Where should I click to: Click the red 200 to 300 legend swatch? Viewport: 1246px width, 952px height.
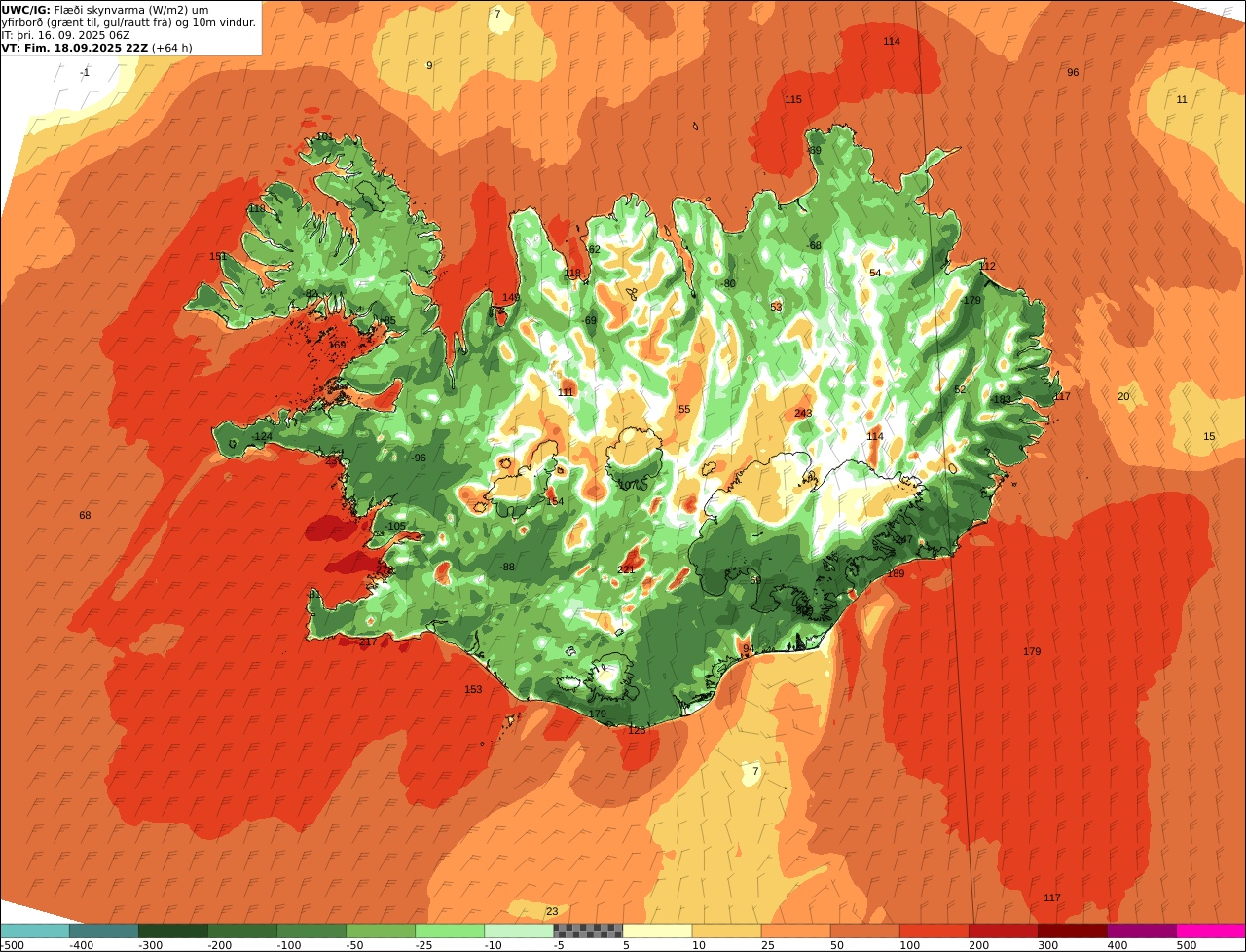(1002, 931)
